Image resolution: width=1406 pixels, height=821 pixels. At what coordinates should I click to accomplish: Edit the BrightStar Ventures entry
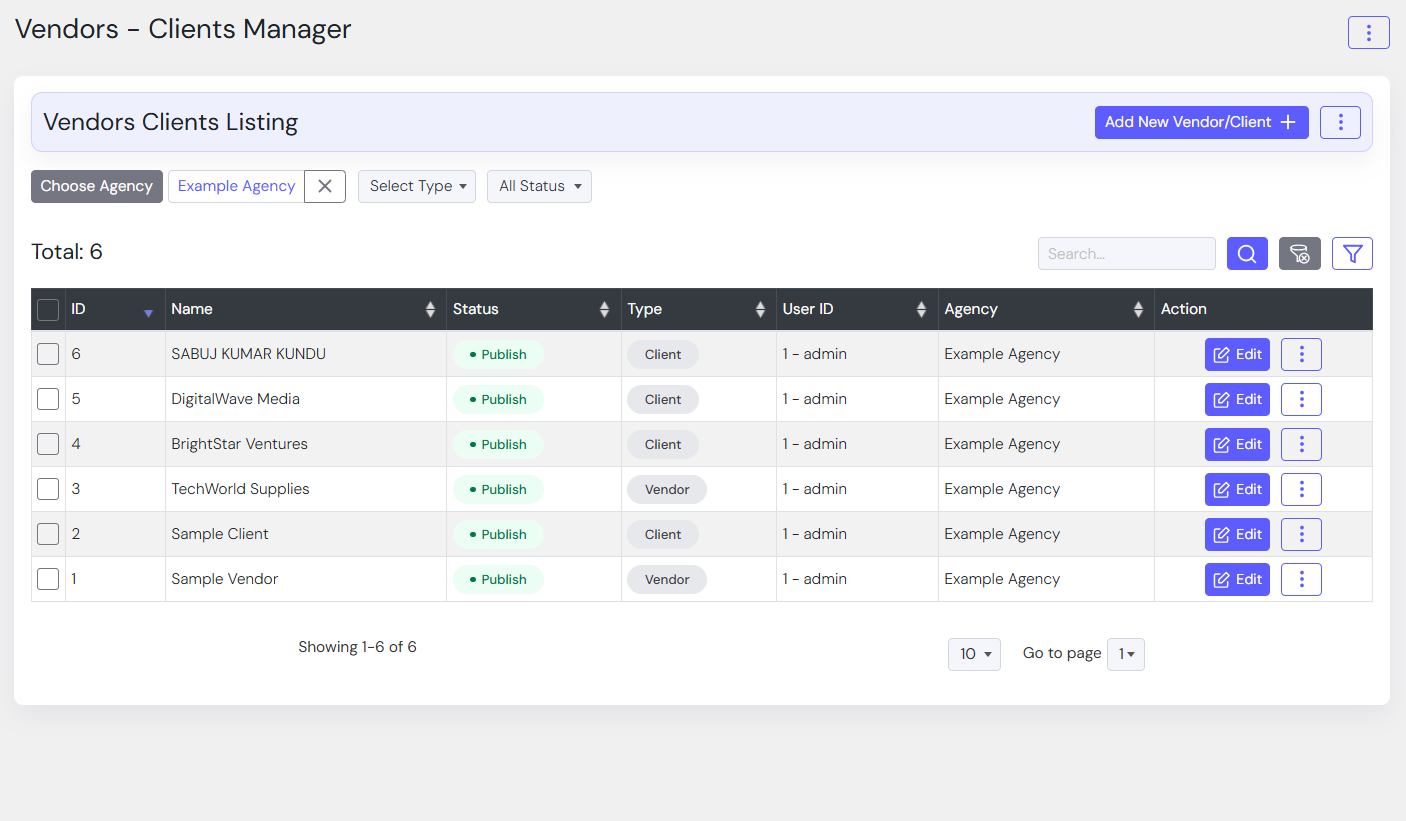[x=1237, y=444]
